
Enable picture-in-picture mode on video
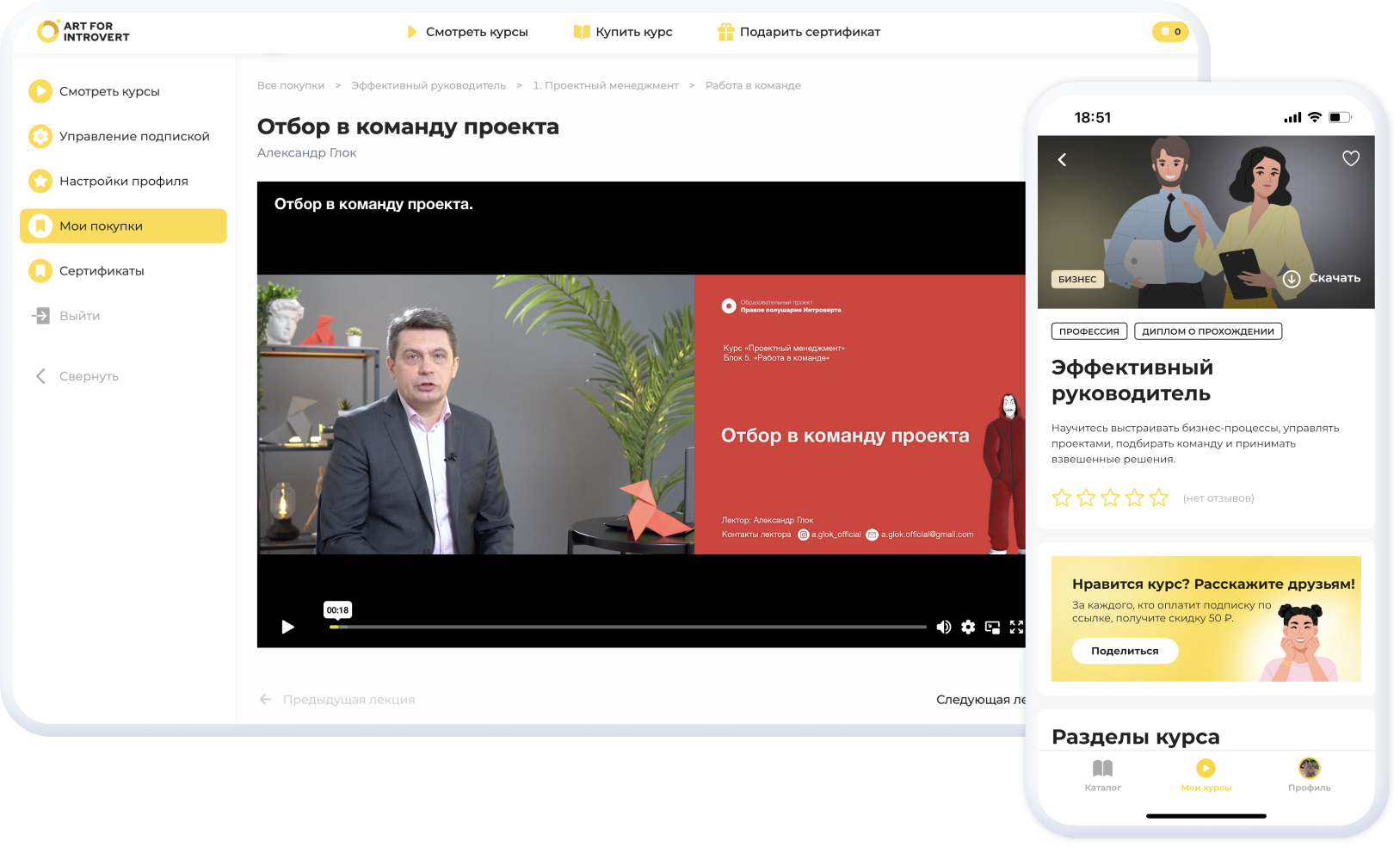(992, 627)
